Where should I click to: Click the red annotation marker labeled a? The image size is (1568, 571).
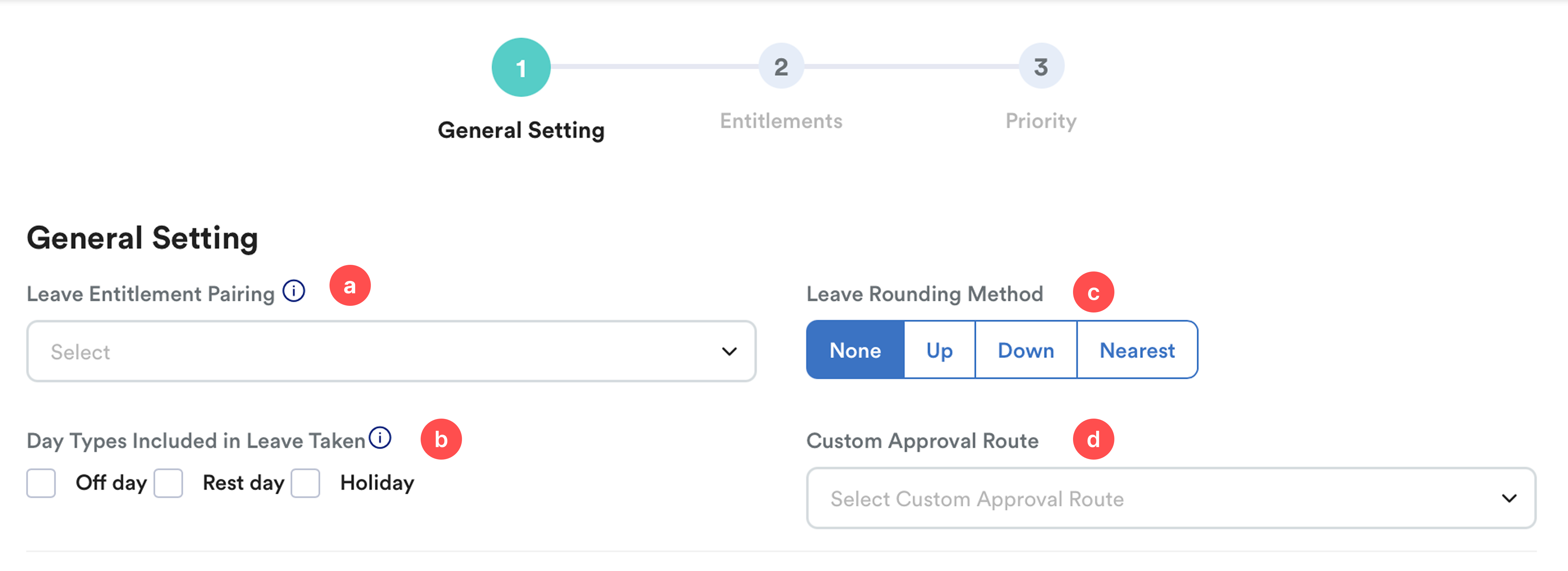pos(350,286)
